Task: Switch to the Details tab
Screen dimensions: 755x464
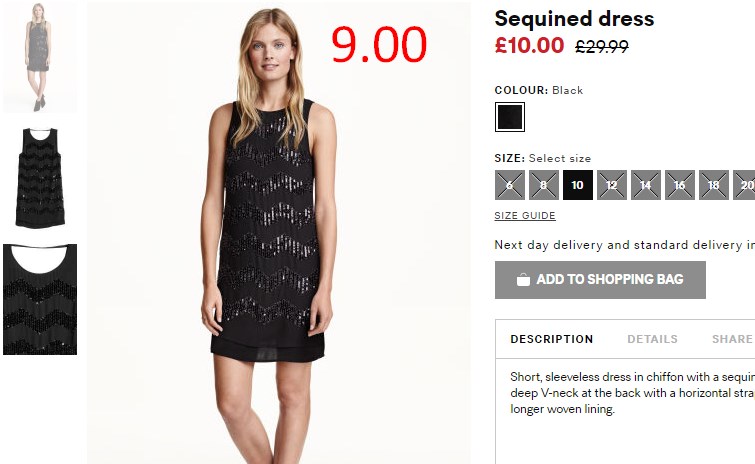Action: click(652, 339)
